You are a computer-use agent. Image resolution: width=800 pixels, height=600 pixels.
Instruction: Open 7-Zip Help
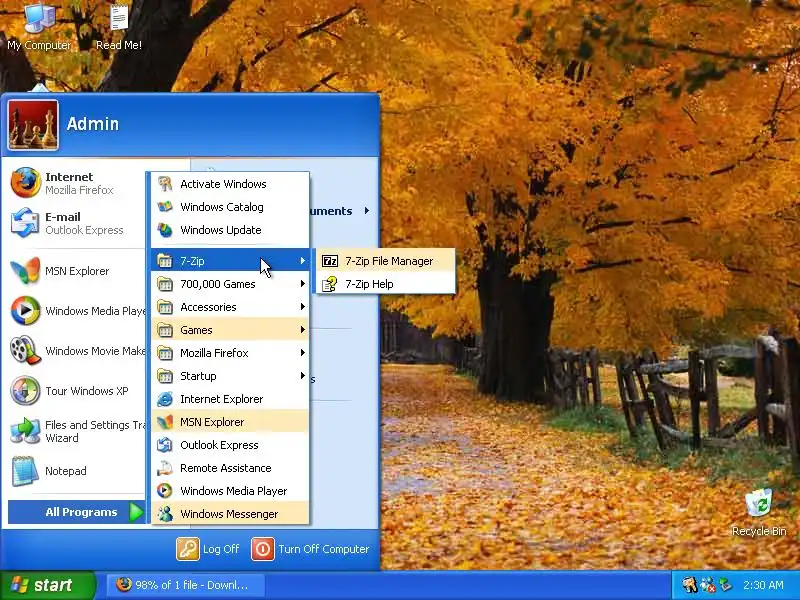386,284
